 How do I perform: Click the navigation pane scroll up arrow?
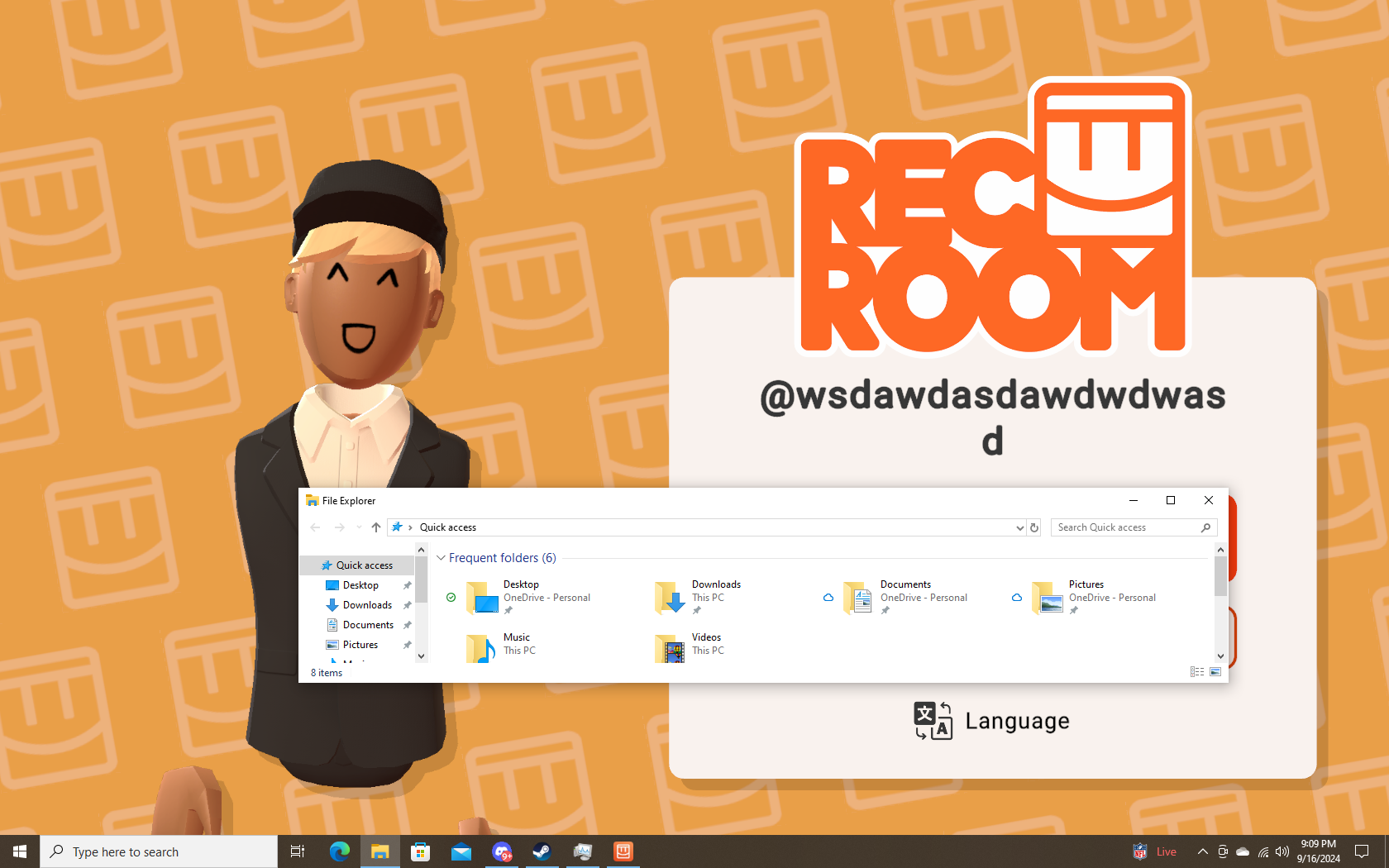422,550
